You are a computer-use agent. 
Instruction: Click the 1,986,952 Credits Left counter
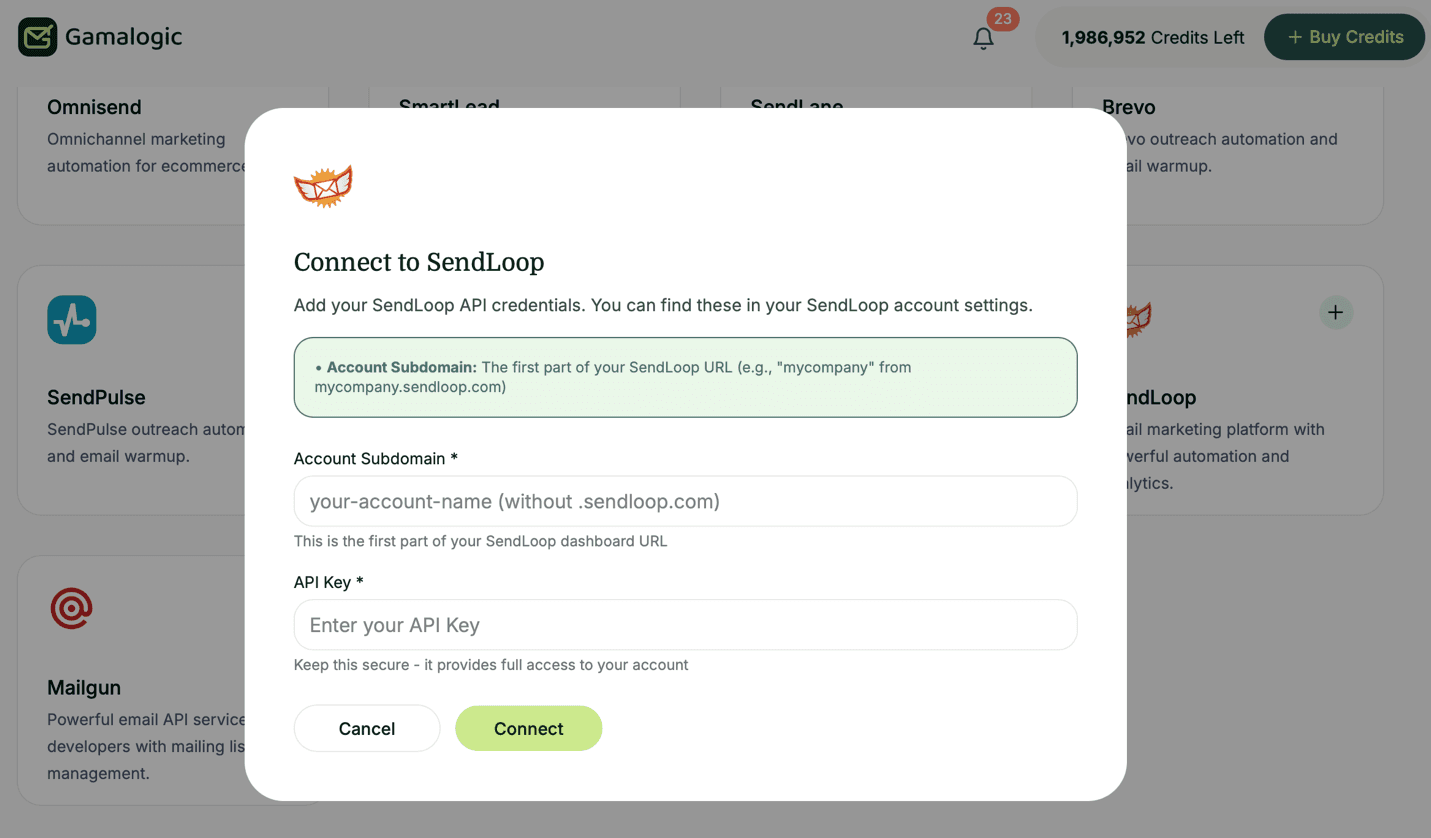click(x=1152, y=37)
